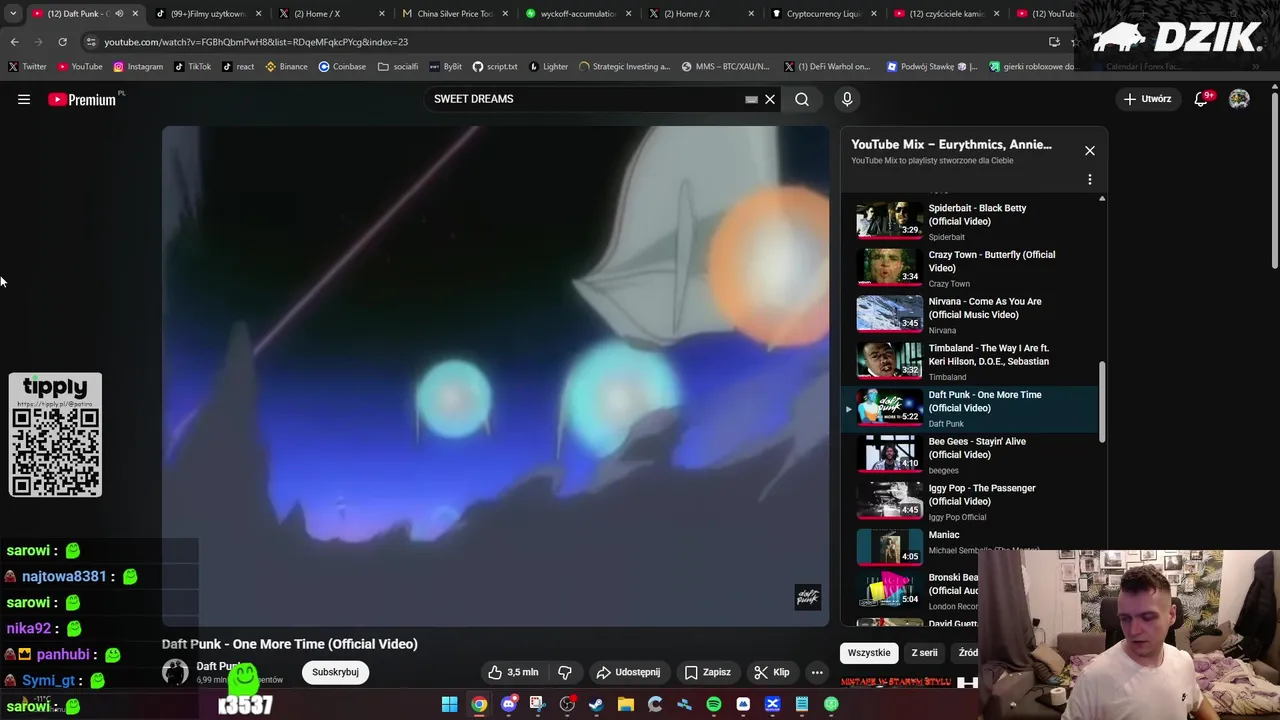Play Iggy Pop - The Passenger
The image size is (1280, 720).
970,501
